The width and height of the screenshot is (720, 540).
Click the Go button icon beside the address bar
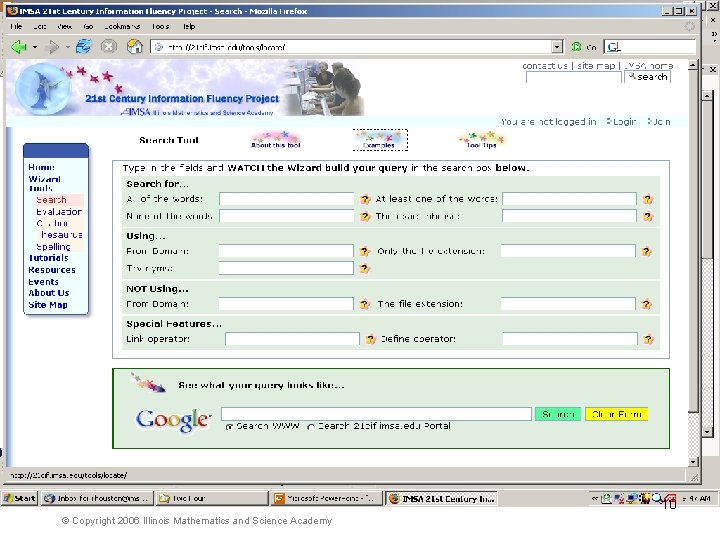point(576,47)
